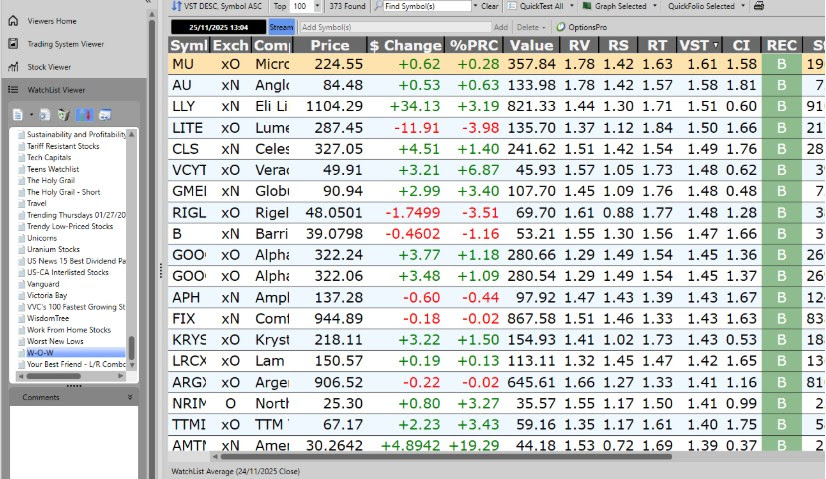This screenshot has height=479, width=826.
Task: Open the QuickTest All dropdown arrow
Action: coord(572,6)
